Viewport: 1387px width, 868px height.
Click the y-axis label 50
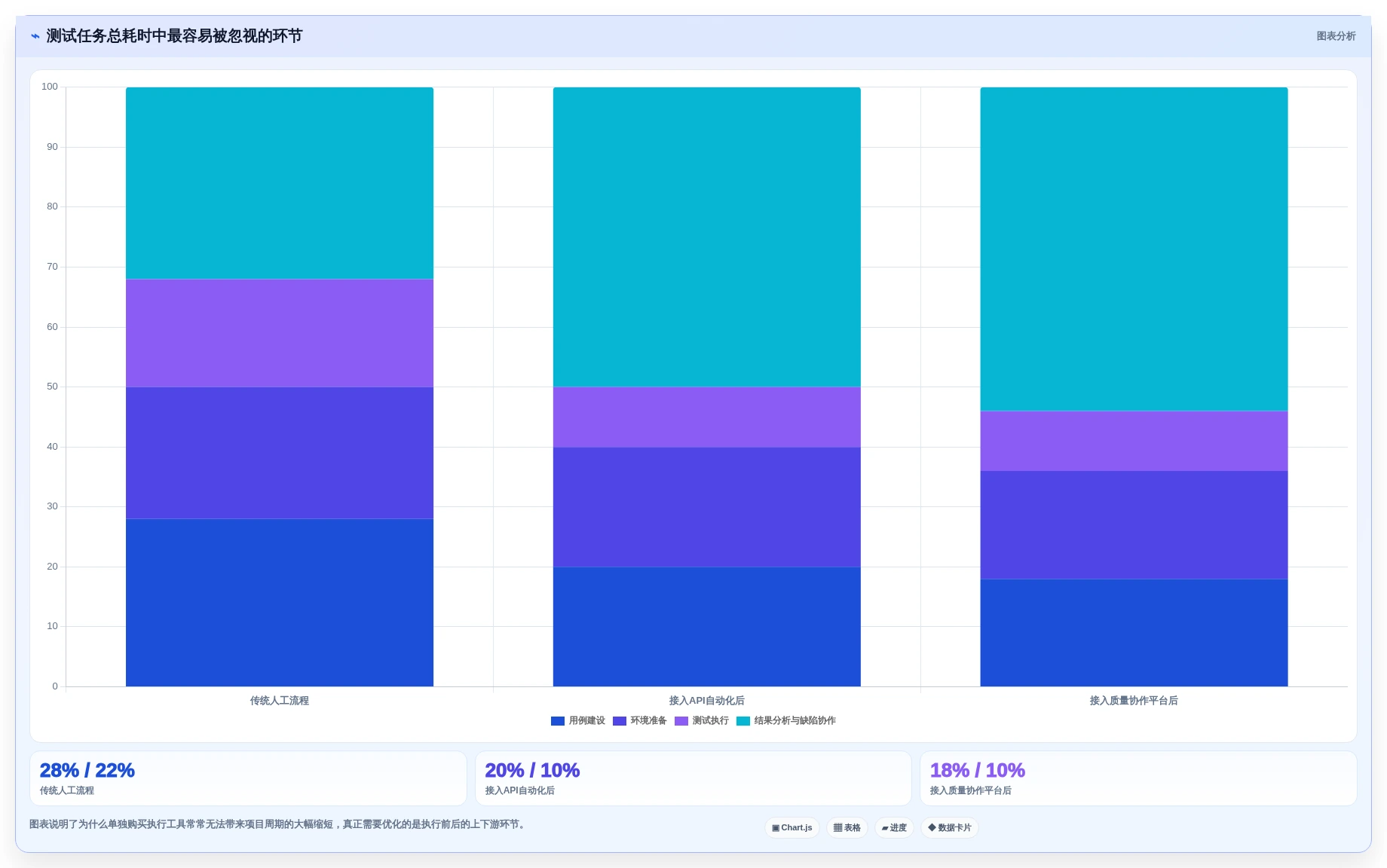(52, 387)
